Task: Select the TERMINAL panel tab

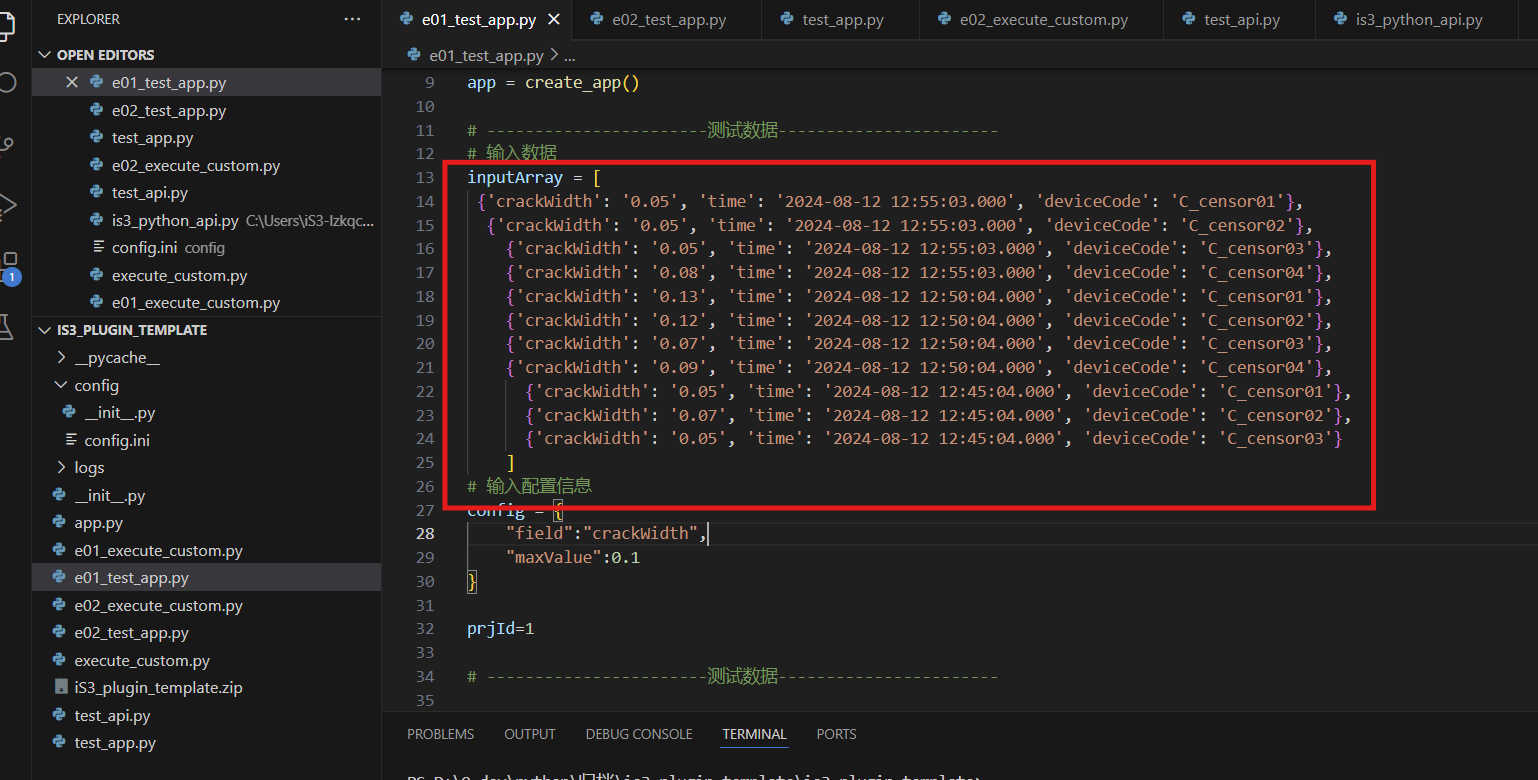Action: tap(754, 734)
